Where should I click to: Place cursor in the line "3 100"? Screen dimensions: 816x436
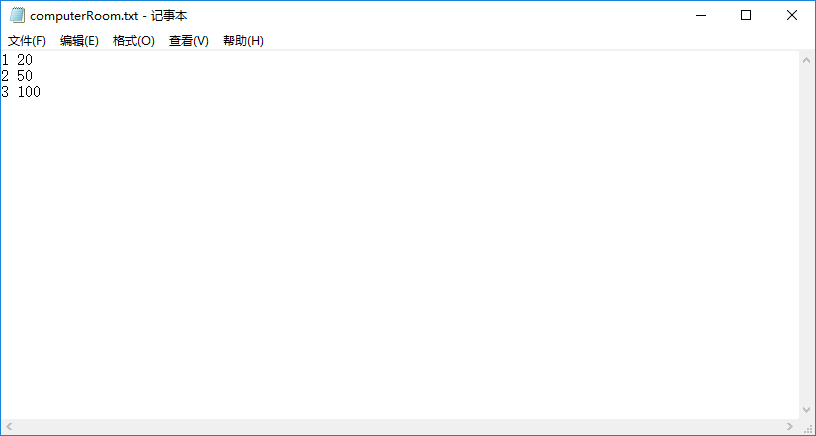click(x=28, y=92)
